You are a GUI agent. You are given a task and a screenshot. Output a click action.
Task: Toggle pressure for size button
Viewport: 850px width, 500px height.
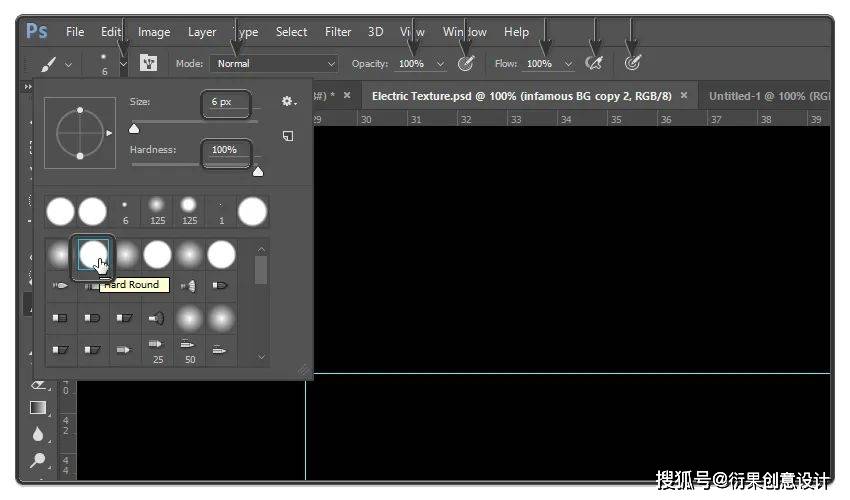click(632, 63)
